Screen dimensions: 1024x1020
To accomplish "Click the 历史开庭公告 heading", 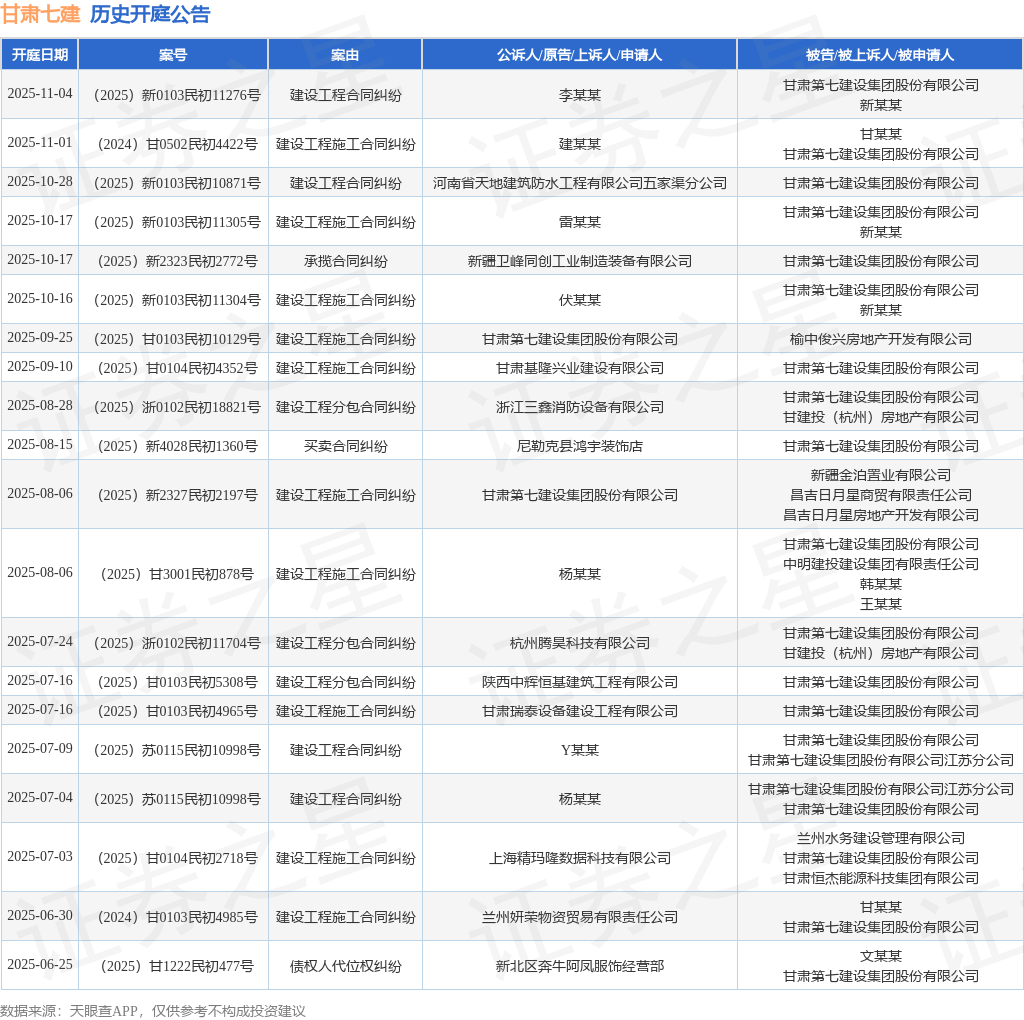I will [150, 14].
